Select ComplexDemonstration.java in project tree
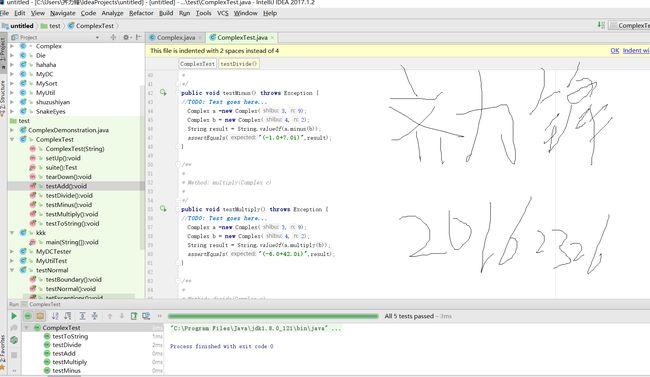The height and width of the screenshot is (377, 650). click(x=68, y=130)
